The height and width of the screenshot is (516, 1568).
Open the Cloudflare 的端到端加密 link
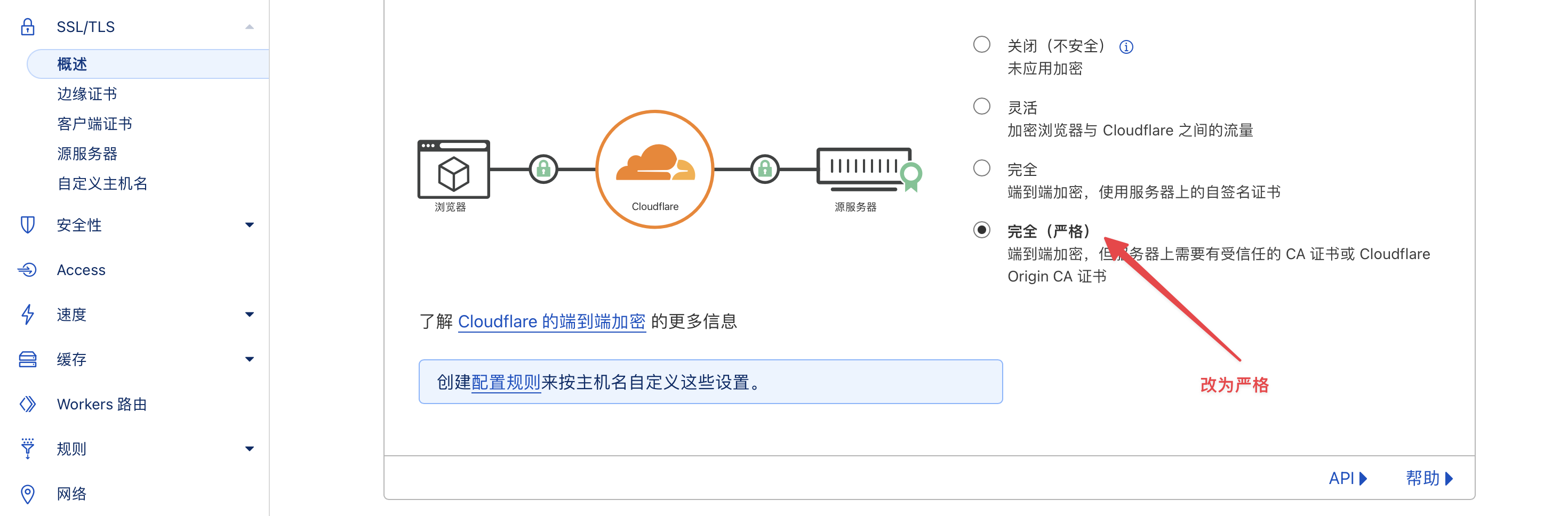(551, 321)
